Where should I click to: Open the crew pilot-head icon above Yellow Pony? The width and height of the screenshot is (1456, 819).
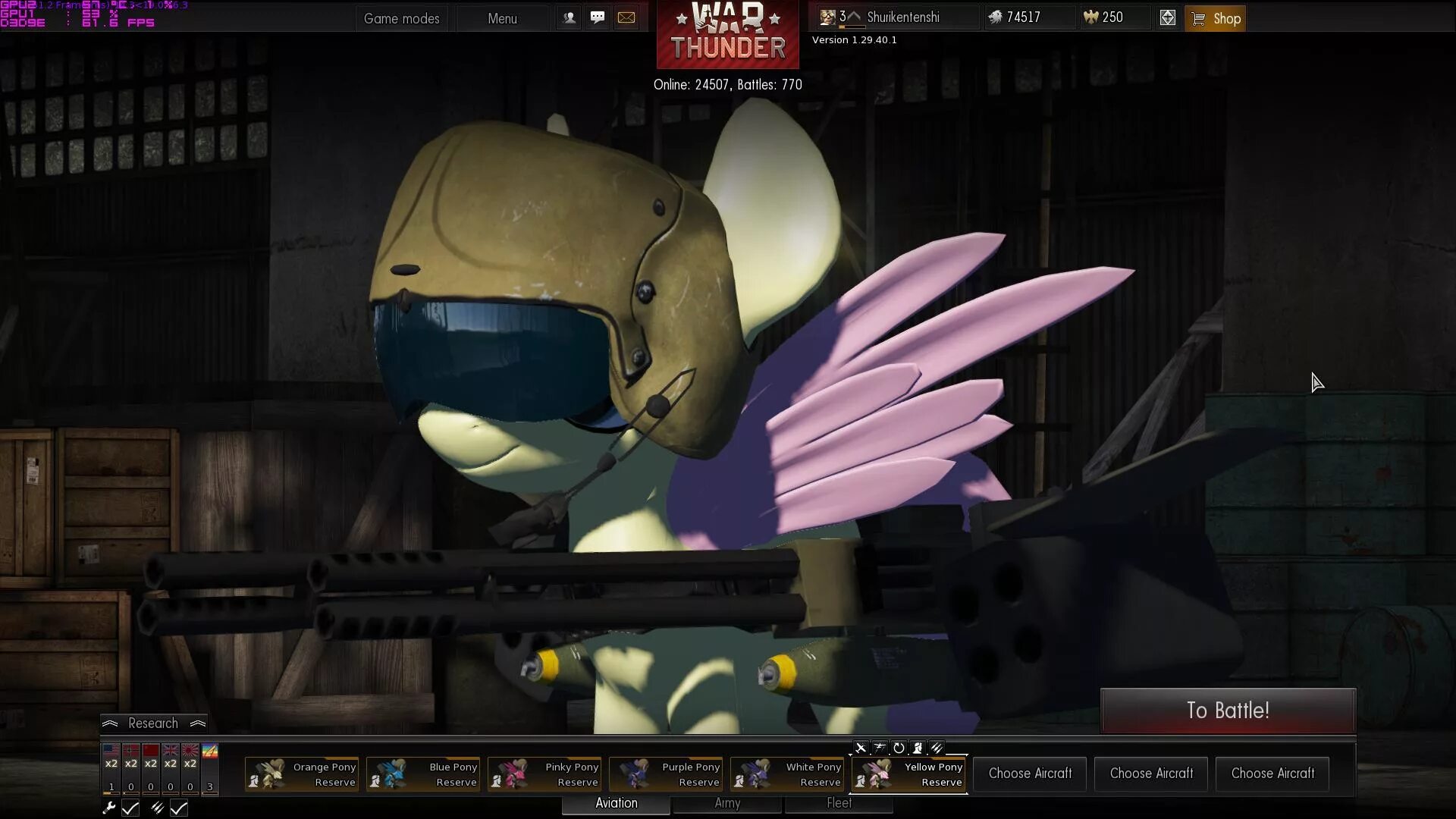[x=918, y=748]
